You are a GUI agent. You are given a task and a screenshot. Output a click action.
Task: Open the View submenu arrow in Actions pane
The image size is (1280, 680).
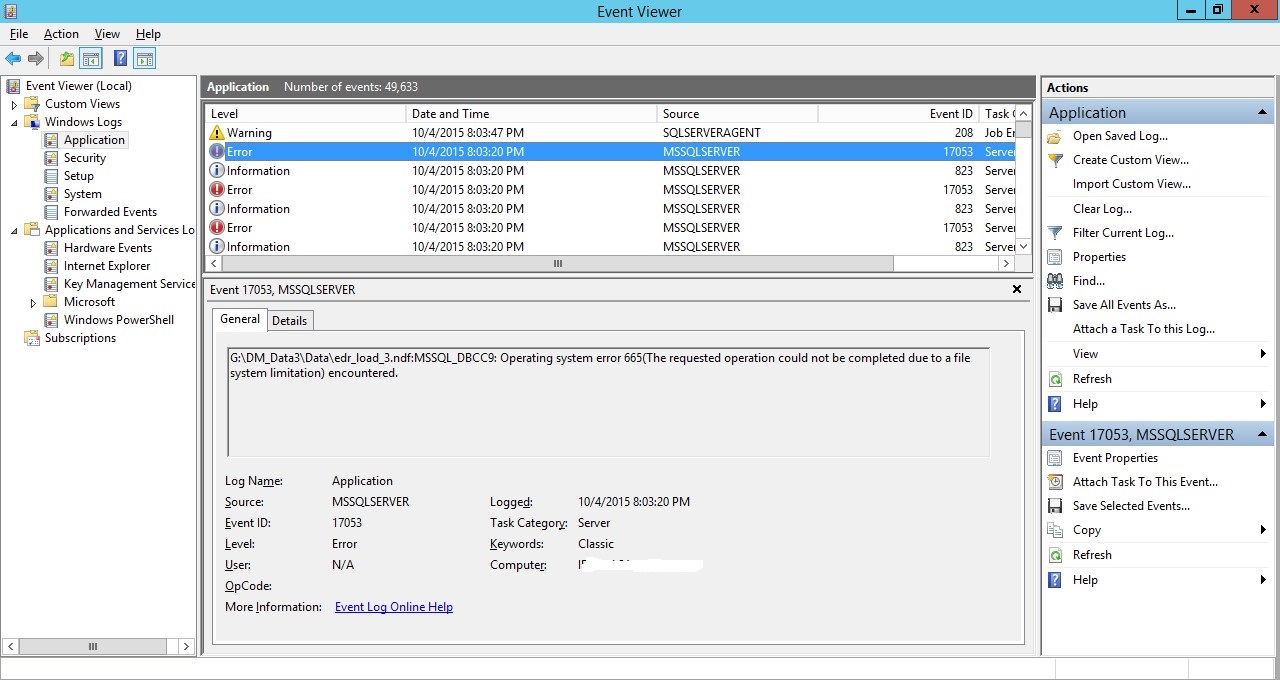tap(1262, 353)
